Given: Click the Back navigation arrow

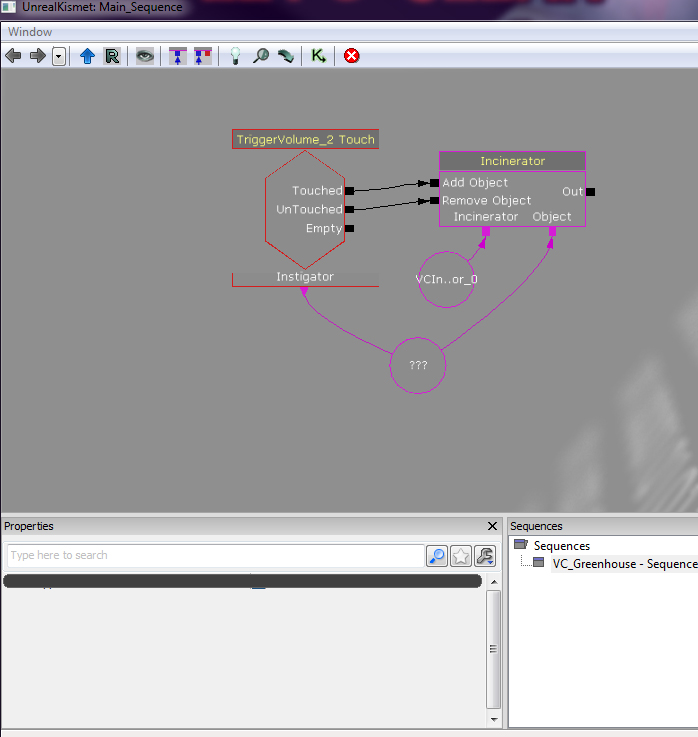Looking at the screenshot, I should tap(13, 56).
